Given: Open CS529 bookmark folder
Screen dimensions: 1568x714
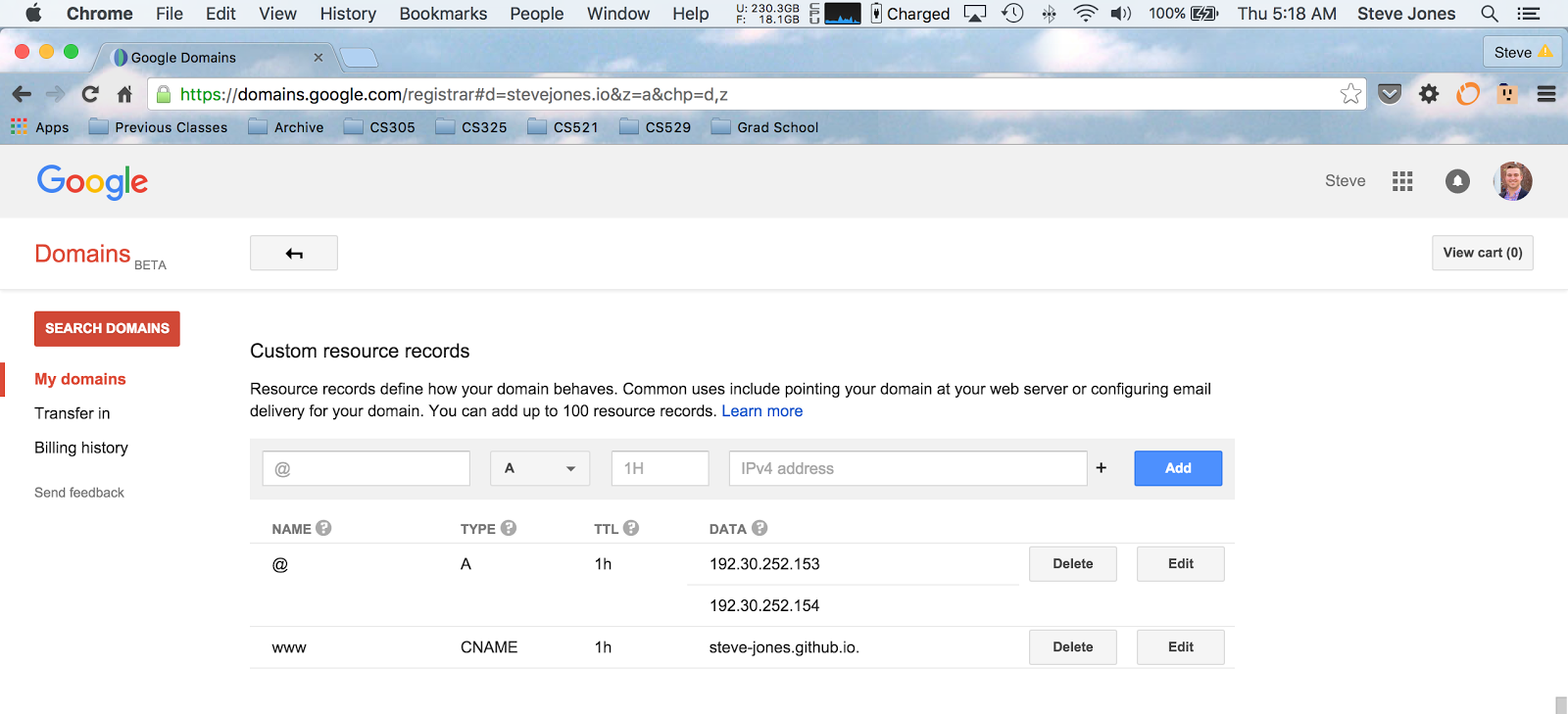Looking at the screenshot, I should (x=656, y=127).
